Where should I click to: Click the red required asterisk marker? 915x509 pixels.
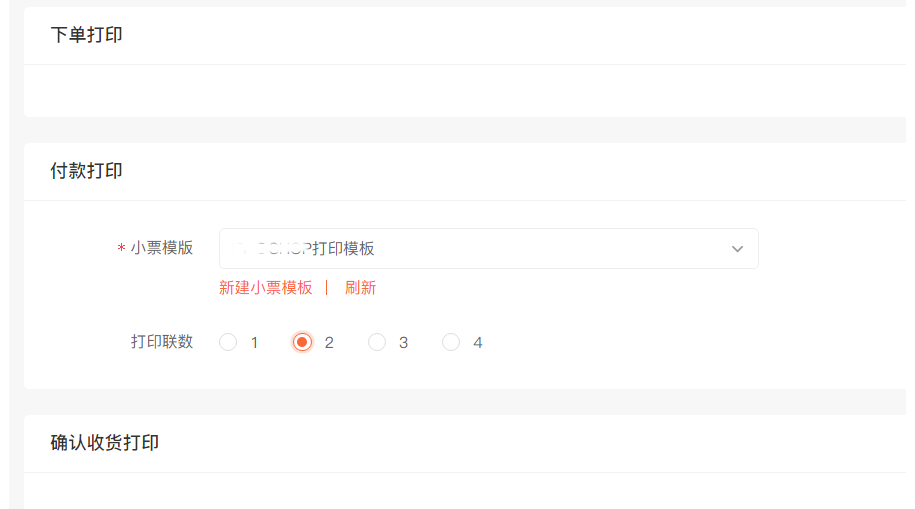click(121, 248)
